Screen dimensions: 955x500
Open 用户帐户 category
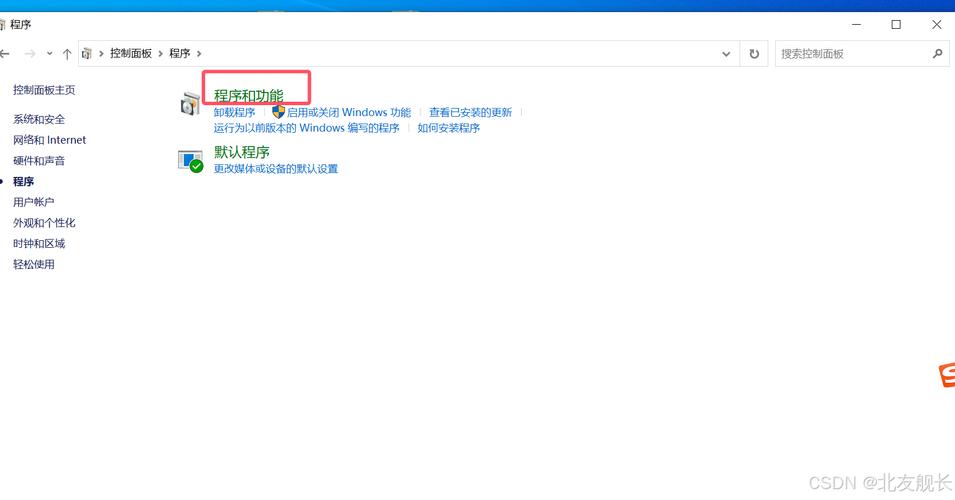(33, 202)
